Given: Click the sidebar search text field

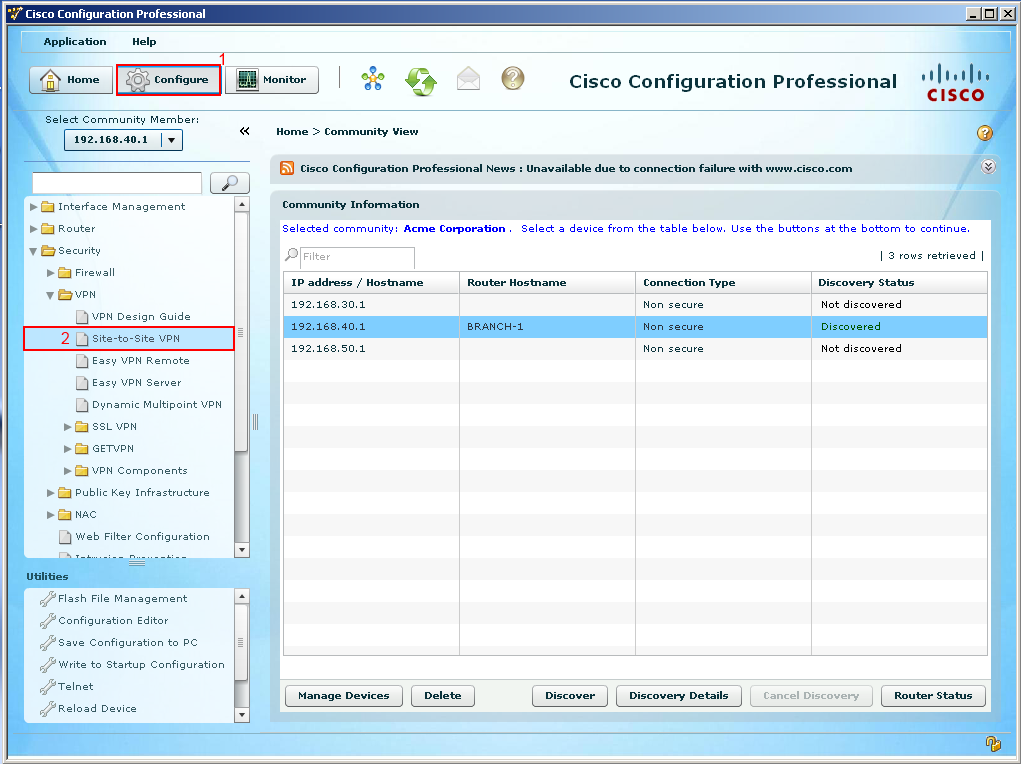Looking at the screenshot, I should (x=117, y=183).
